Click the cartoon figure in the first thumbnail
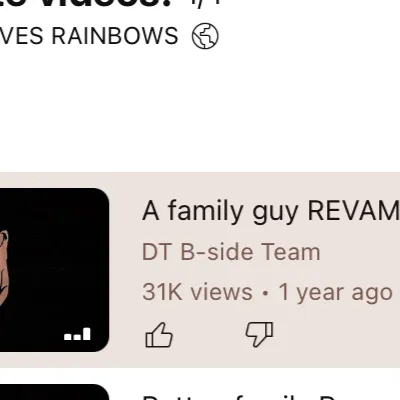This screenshot has width=400, height=400. (4, 263)
